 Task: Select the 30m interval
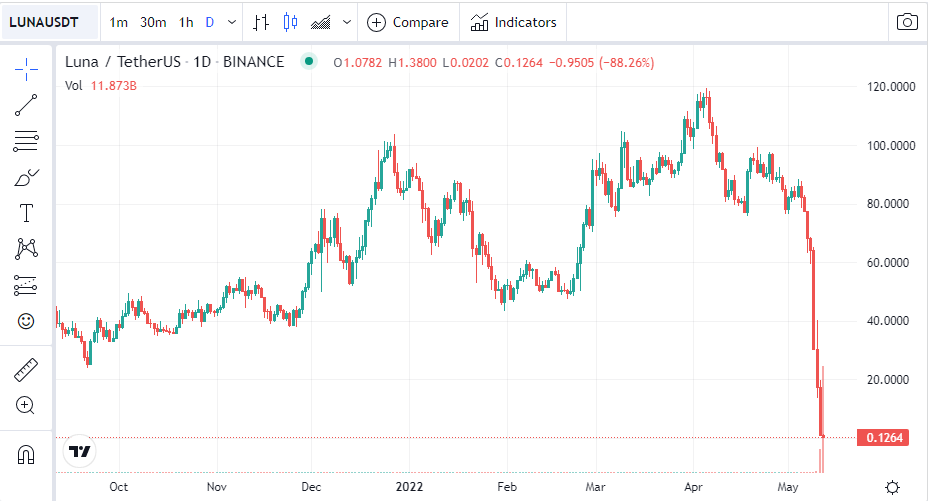pos(153,23)
